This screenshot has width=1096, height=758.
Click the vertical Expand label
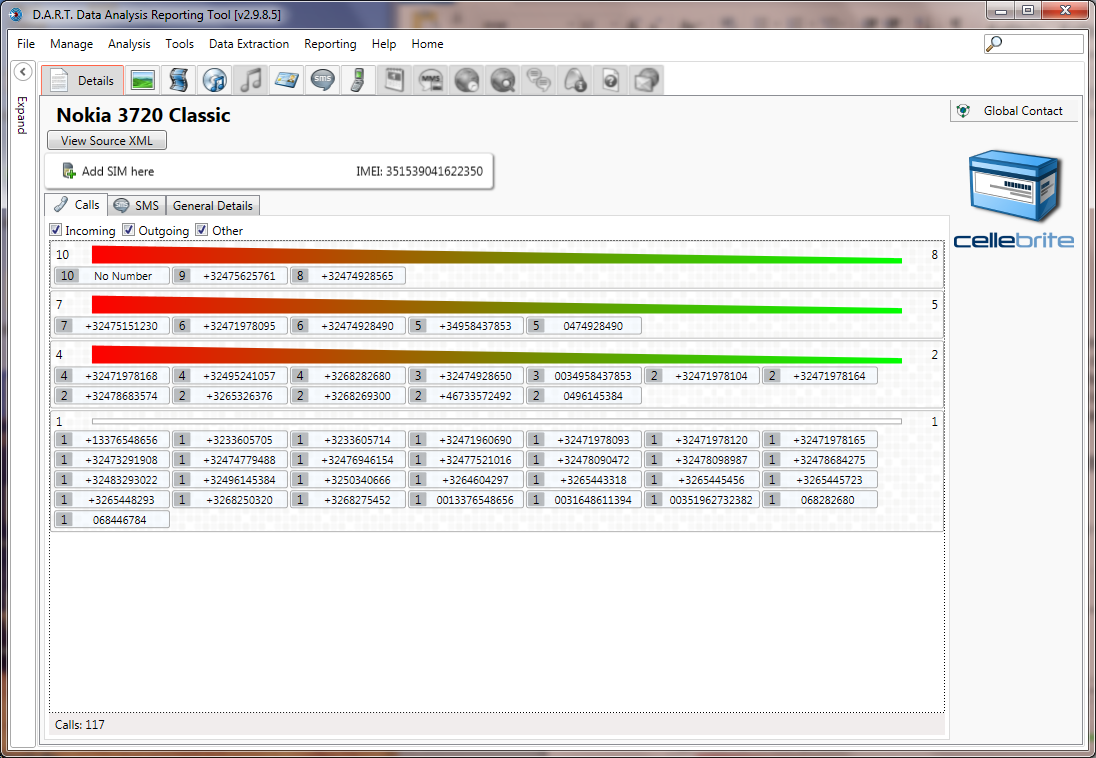pyautogui.click(x=22, y=115)
